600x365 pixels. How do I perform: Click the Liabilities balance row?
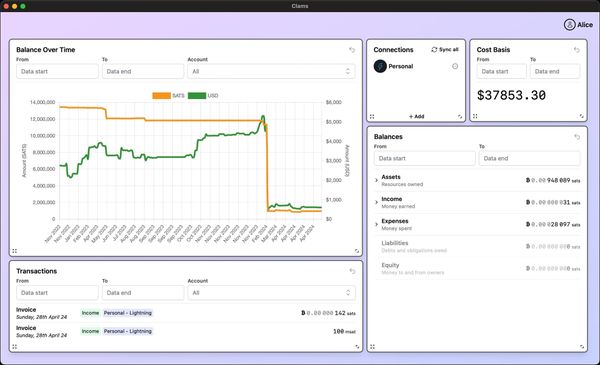pos(477,246)
